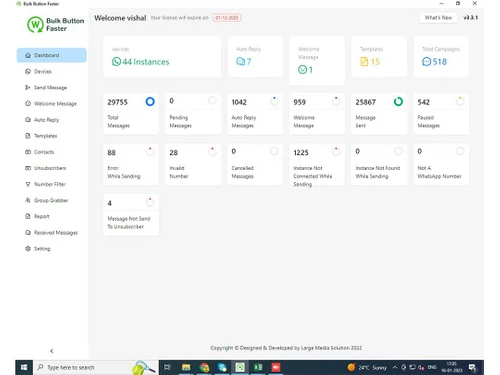500x375 pixels.
Task: Click the notification center tray icon
Action: tap(472, 367)
